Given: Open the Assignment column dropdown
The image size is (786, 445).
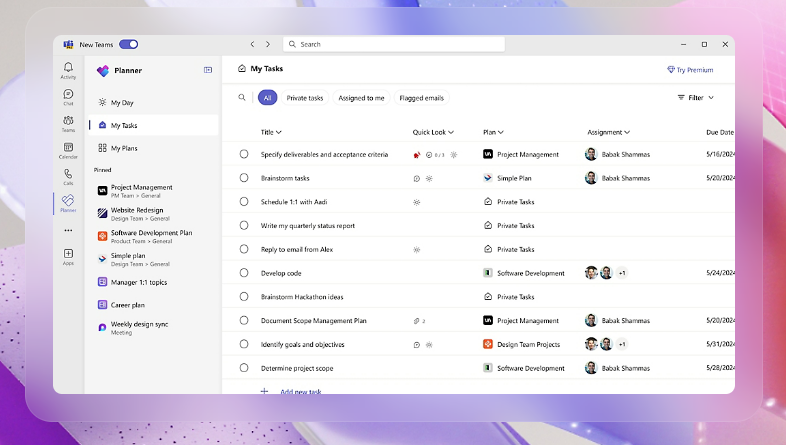Looking at the screenshot, I should point(609,132).
